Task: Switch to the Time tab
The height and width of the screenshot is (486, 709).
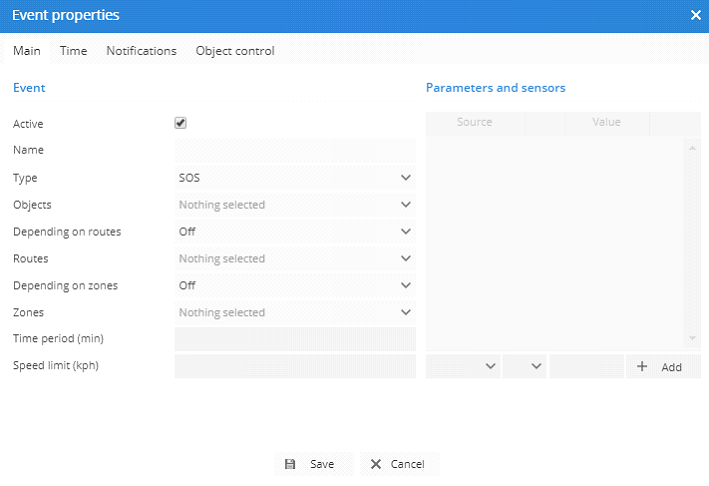Action: [73, 51]
